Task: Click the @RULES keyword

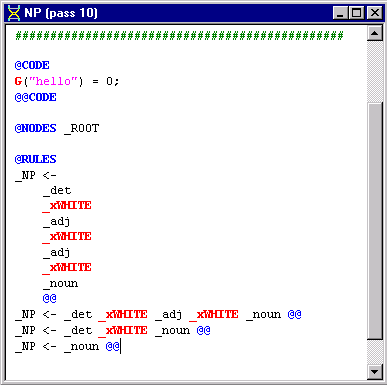Action: coord(36,159)
